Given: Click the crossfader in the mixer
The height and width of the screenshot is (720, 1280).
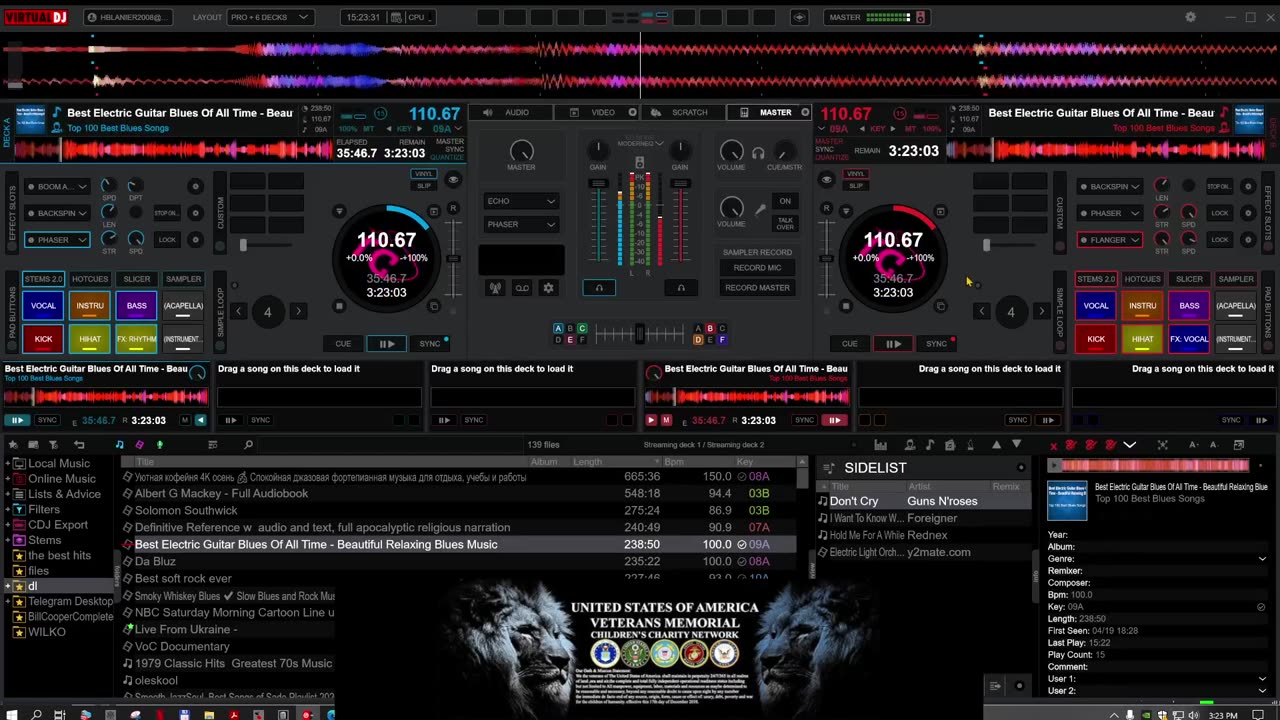Looking at the screenshot, I should click(x=640, y=335).
